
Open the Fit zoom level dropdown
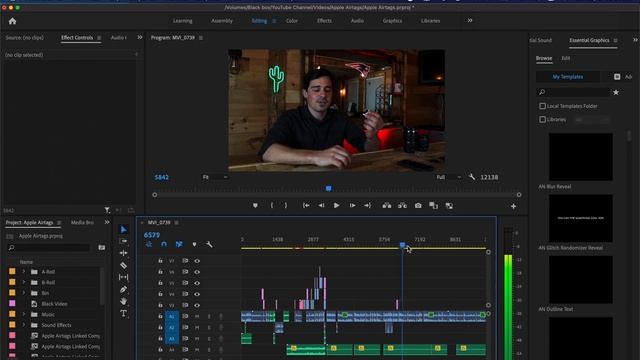click(215, 177)
